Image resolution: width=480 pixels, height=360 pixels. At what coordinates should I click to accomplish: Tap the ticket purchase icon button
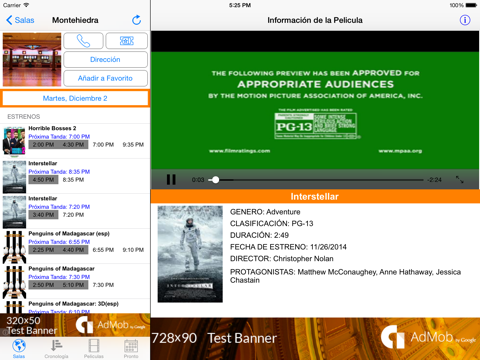127,41
